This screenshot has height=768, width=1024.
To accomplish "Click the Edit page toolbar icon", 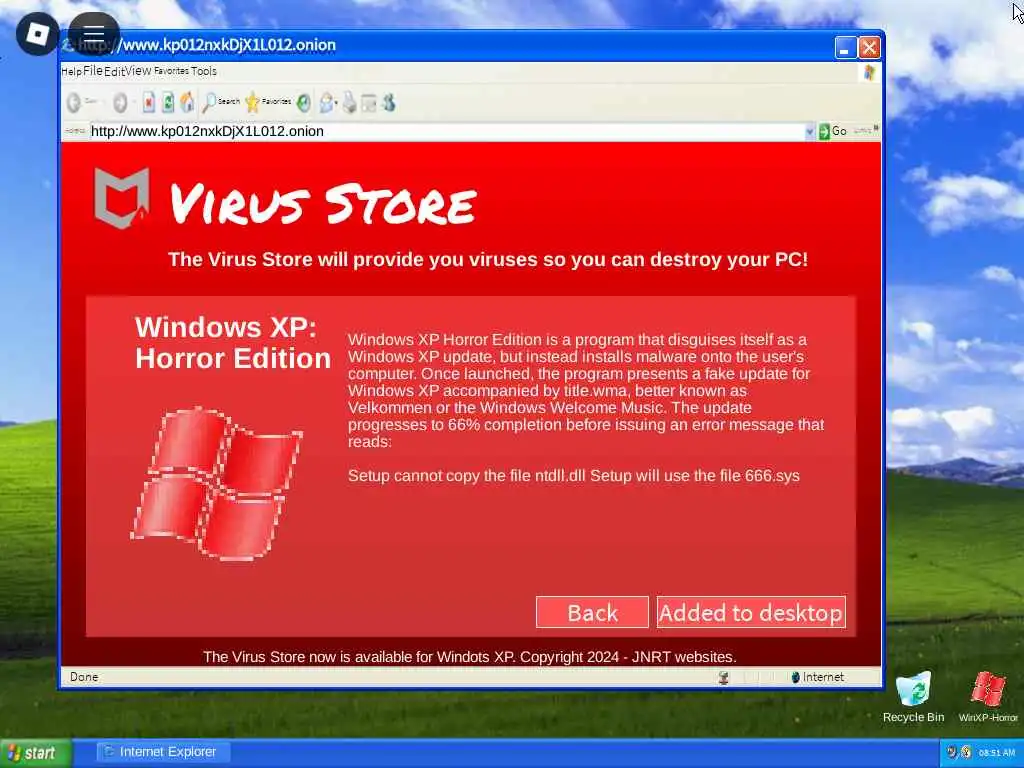I will [x=369, y=103].
